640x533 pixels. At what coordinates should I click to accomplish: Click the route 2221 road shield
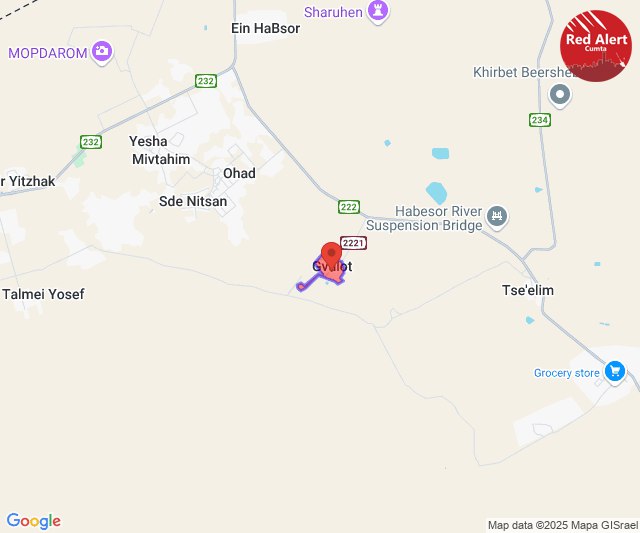tap(353, 243)
